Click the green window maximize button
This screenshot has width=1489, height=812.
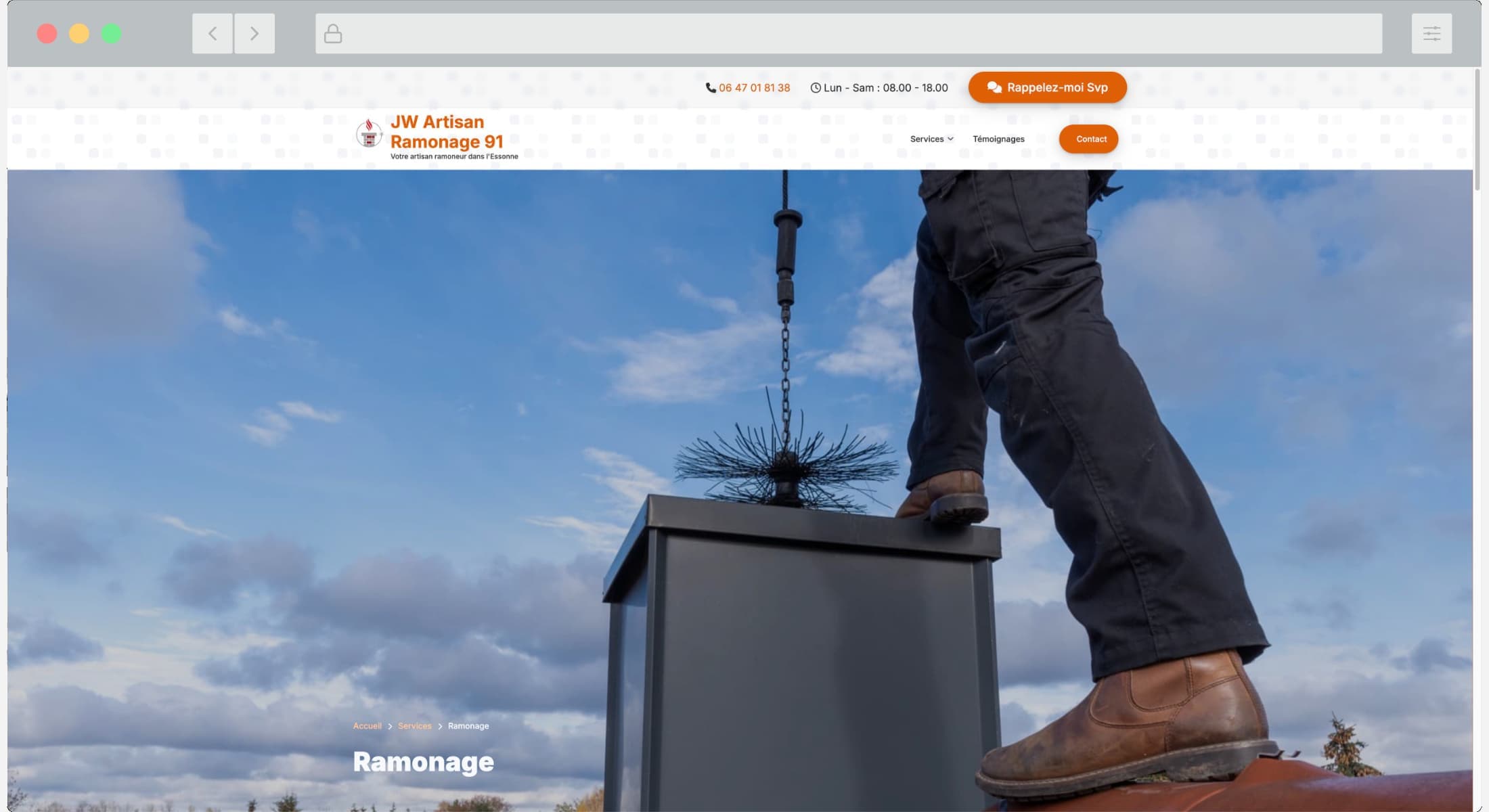(112, 34)
